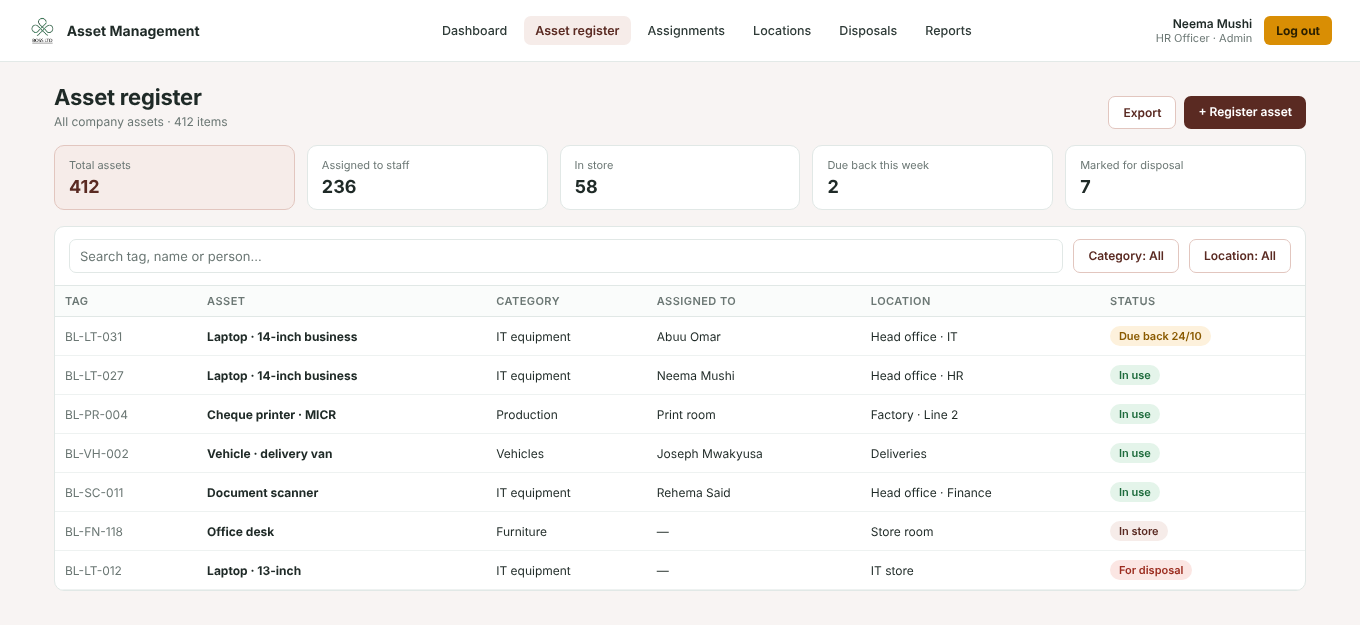Viewport: 1360px width, 625px height.
Task: Select tag BL-PR-004
Action: (x=96, y=415)
